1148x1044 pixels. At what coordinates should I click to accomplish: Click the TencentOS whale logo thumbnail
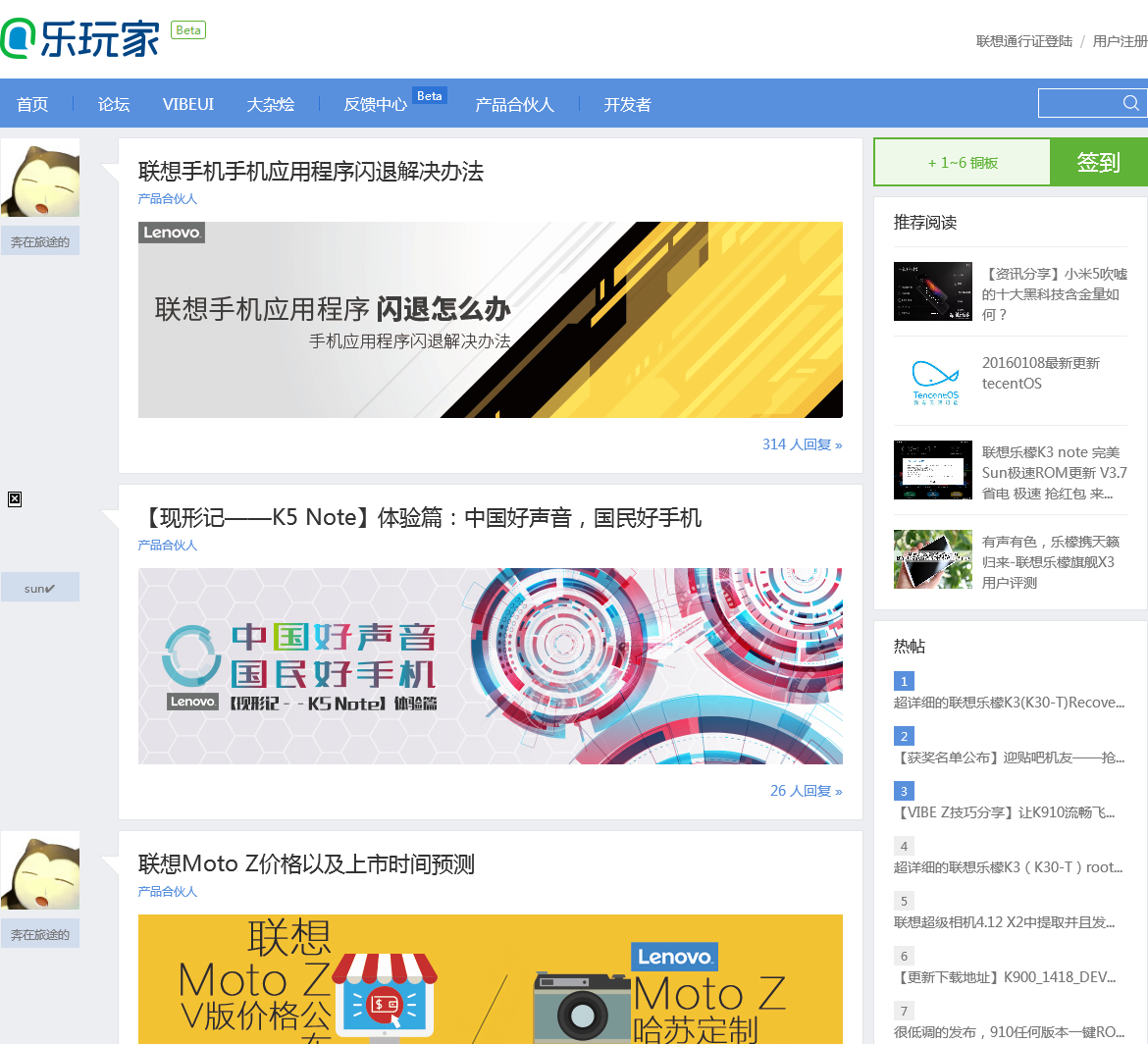click(933, 381)
